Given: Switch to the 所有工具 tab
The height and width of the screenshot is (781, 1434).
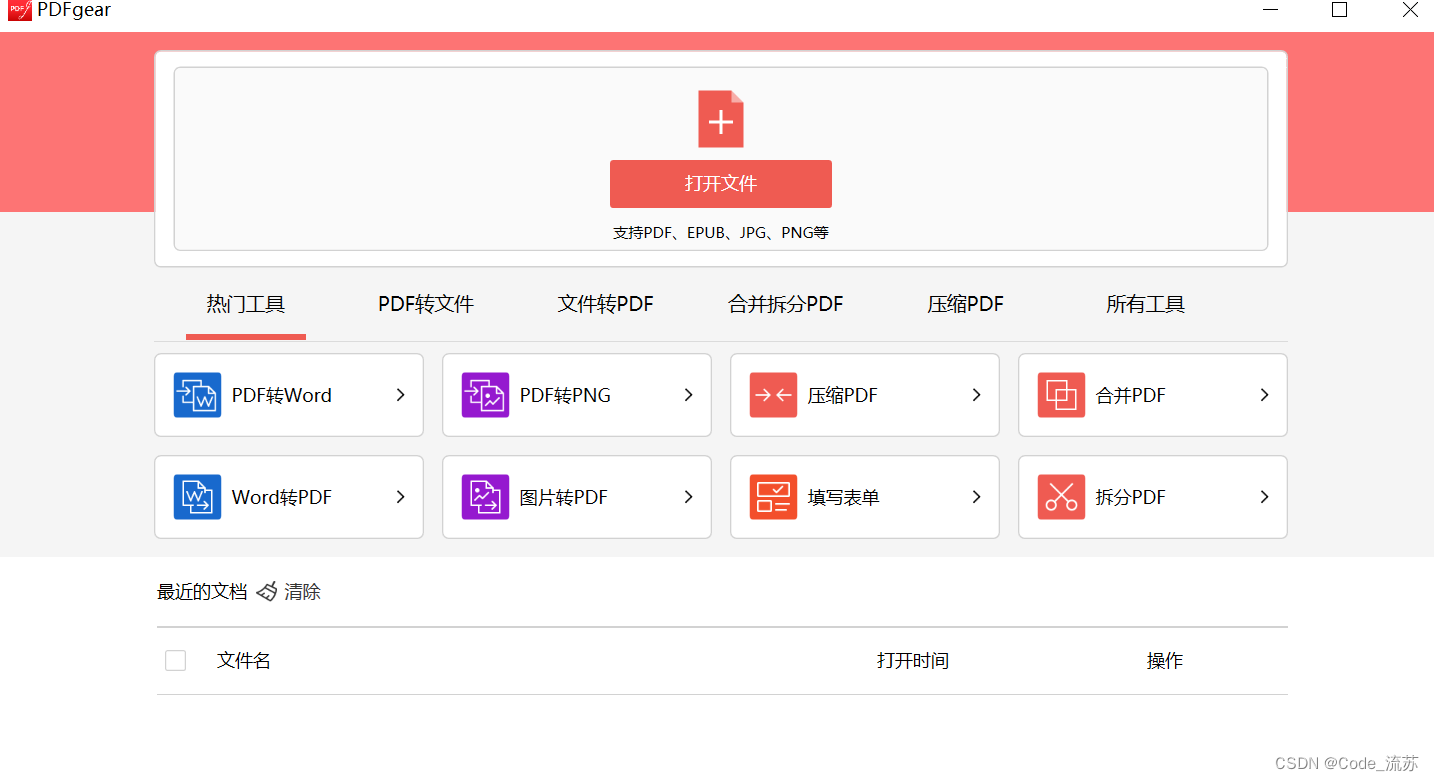Looking at the screenshot, I should (1145, 304).
